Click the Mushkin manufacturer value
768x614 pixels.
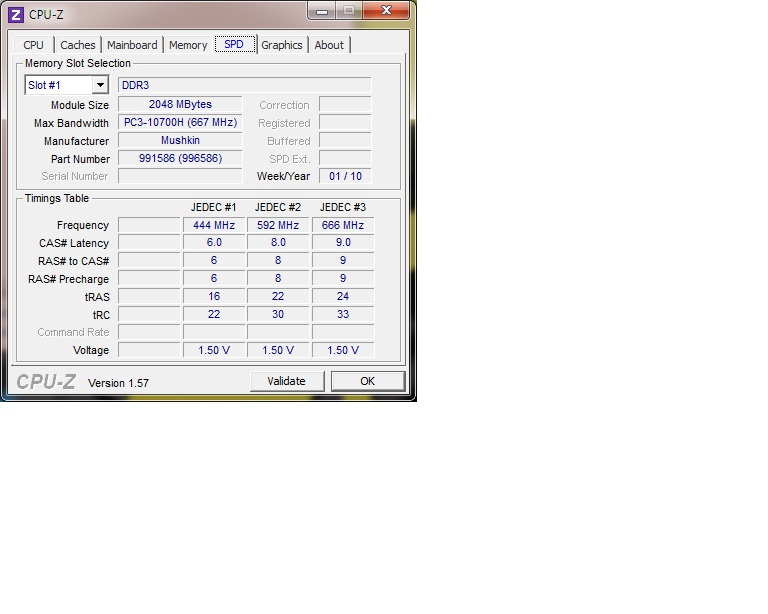pyautogui.click(x=180, y=141)
